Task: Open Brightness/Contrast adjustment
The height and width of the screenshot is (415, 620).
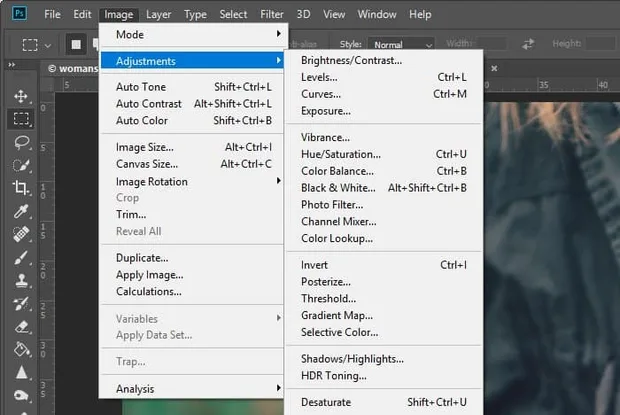Action: [x=384, y=60]
